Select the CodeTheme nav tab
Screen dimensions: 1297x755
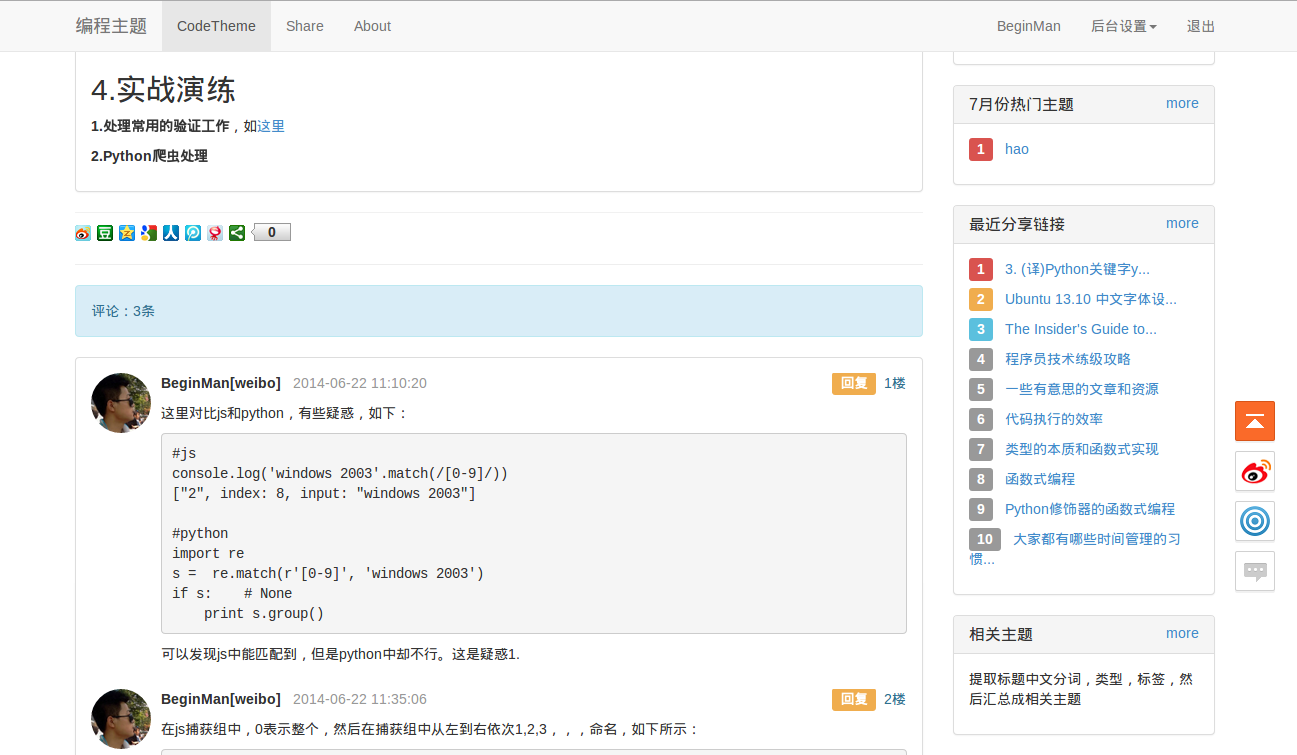216,26
